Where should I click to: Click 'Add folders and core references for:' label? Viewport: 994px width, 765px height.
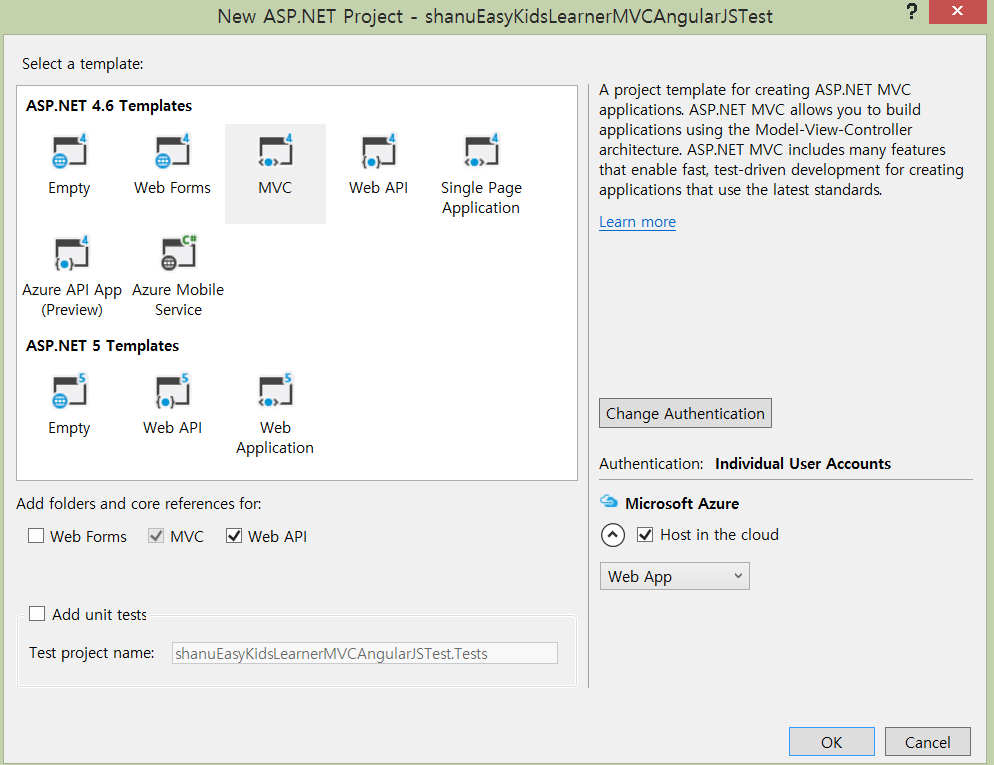139,504
